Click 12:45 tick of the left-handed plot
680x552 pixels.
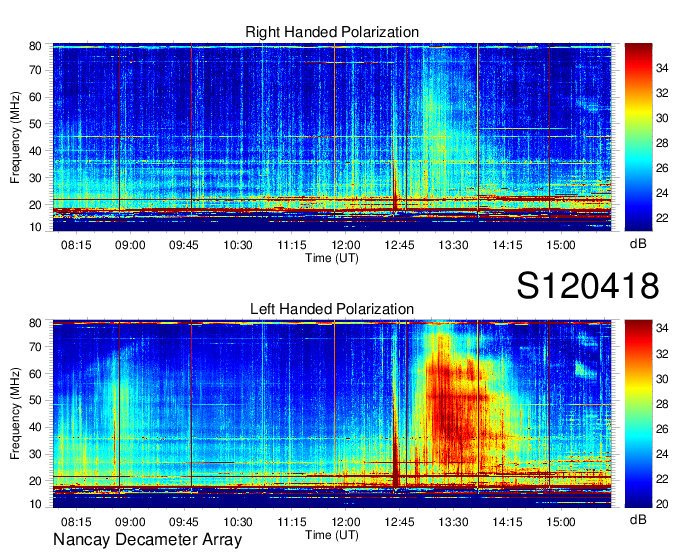(x=399, y=521)
